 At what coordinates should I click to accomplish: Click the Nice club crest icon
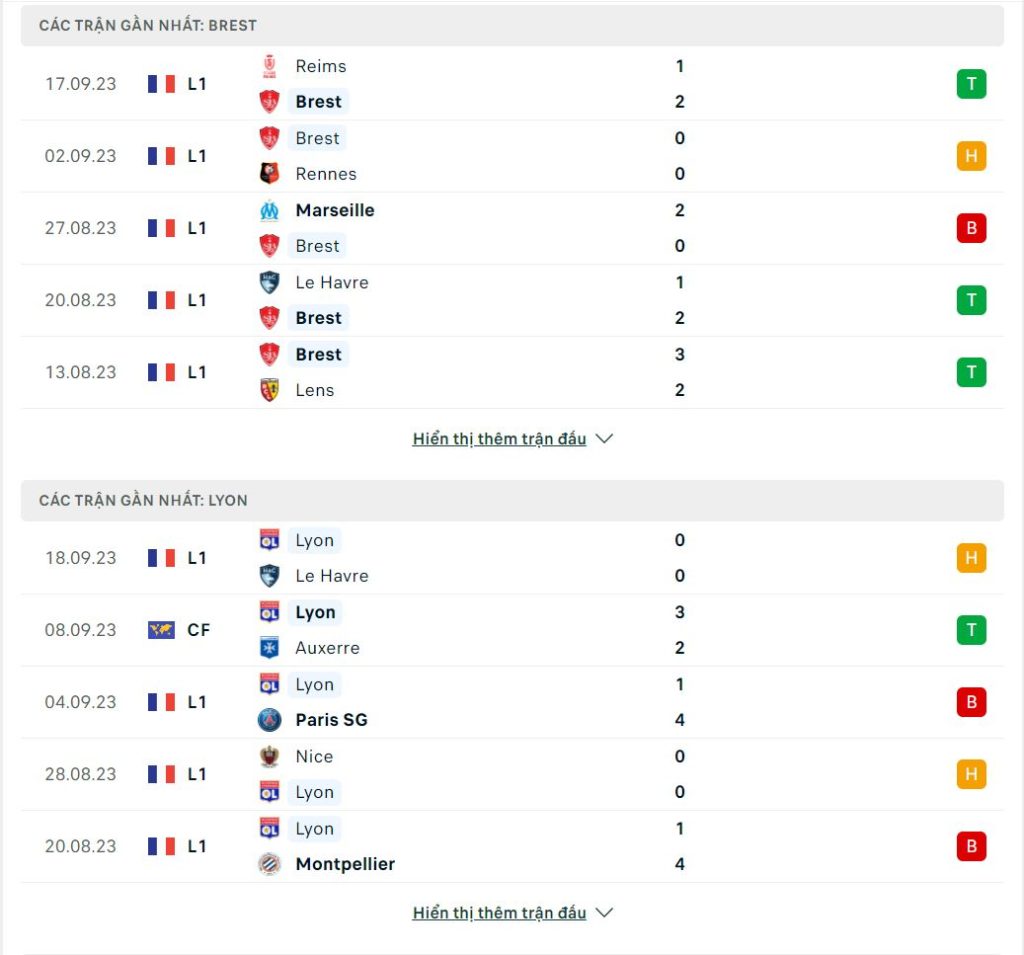269,756
